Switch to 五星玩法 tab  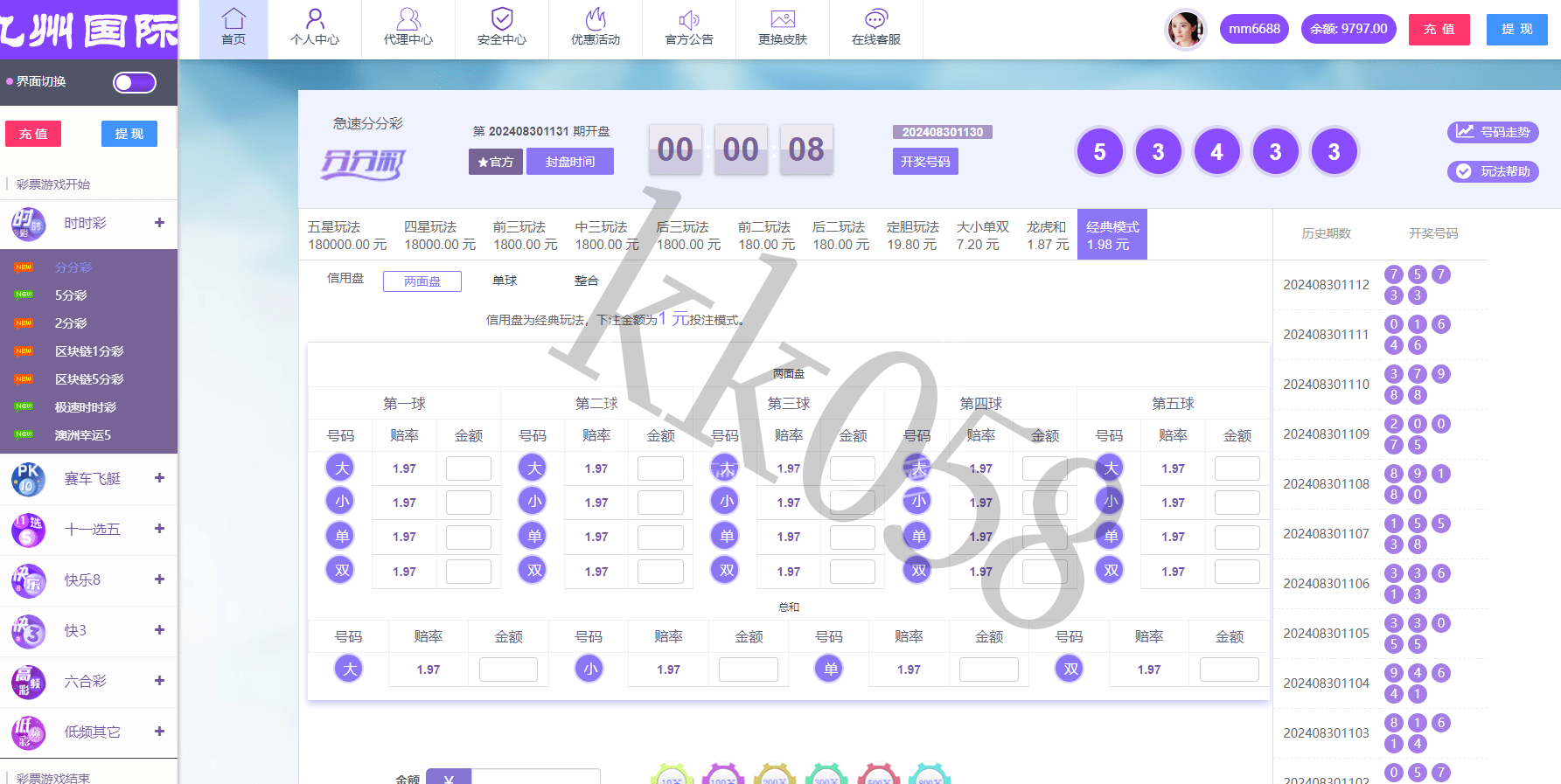(x=347, y=235)
